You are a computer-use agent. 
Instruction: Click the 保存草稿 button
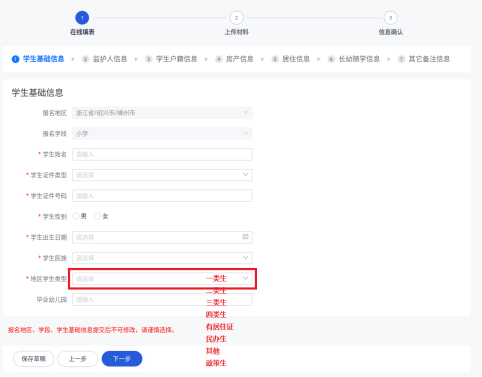(33, 359)
